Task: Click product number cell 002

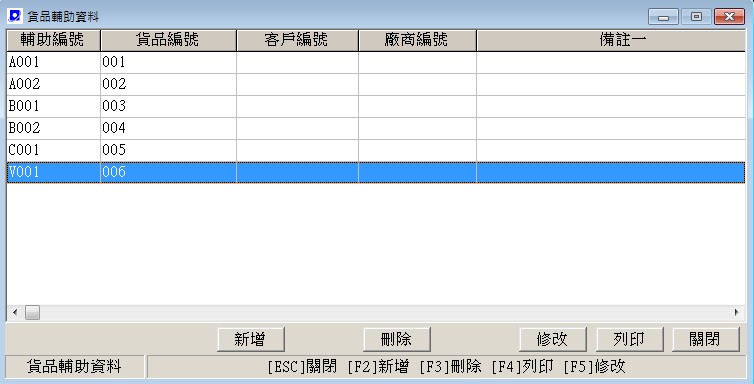Action: (168, 85)
